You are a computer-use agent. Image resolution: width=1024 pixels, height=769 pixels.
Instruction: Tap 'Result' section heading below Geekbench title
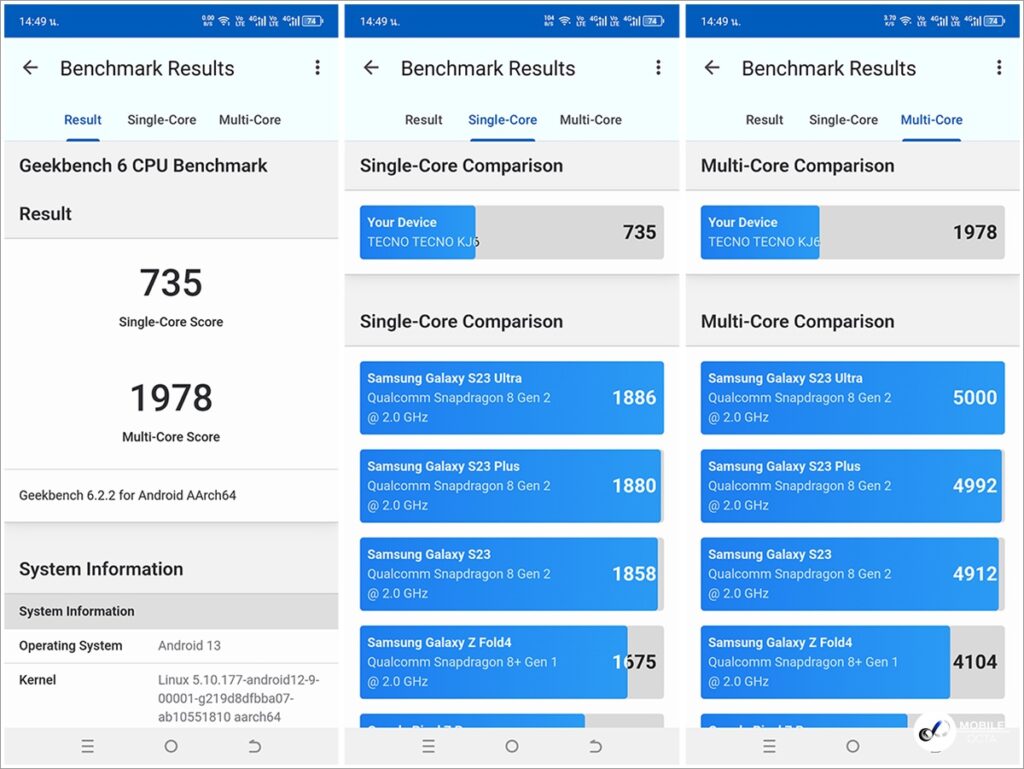tap(45, 214)
